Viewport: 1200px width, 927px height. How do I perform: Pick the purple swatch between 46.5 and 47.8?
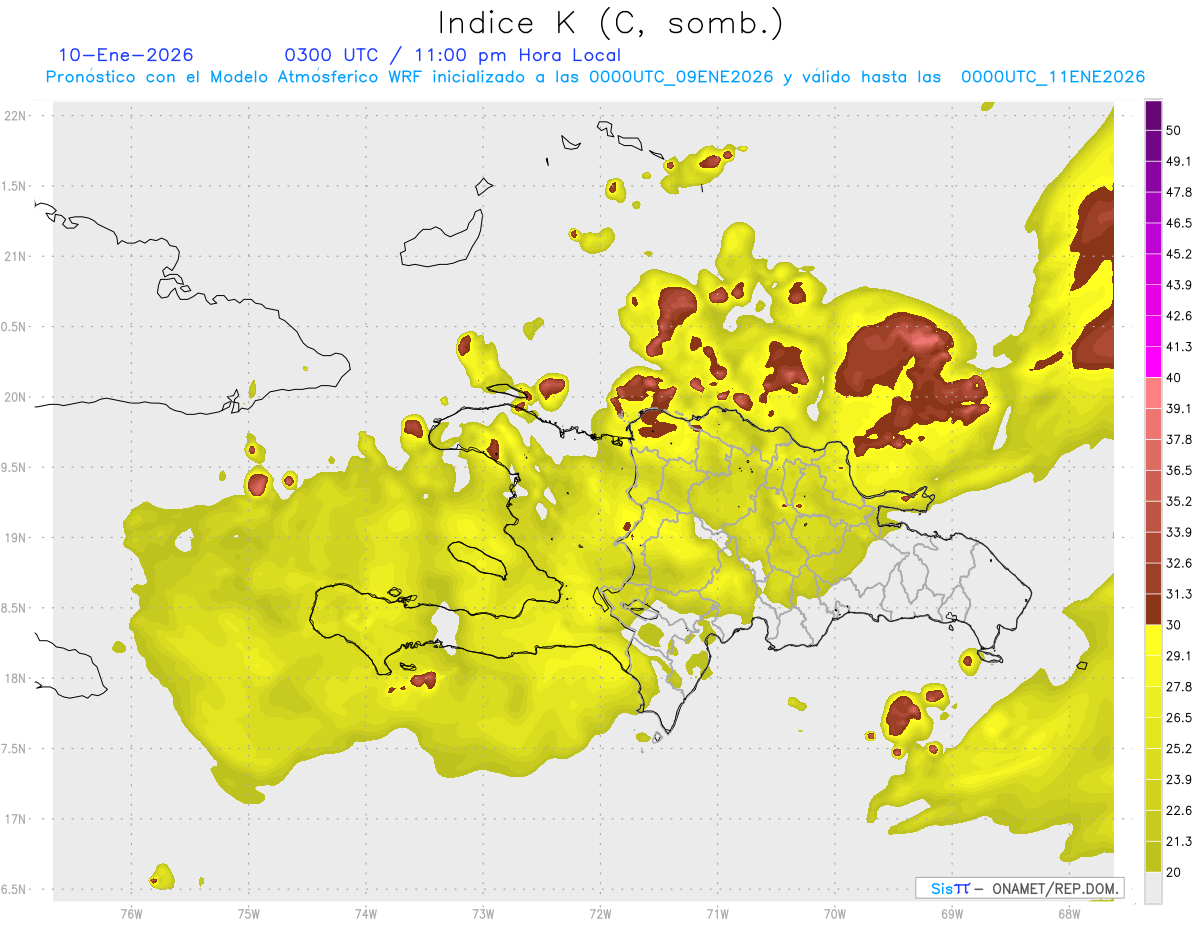coord(1154,208)
